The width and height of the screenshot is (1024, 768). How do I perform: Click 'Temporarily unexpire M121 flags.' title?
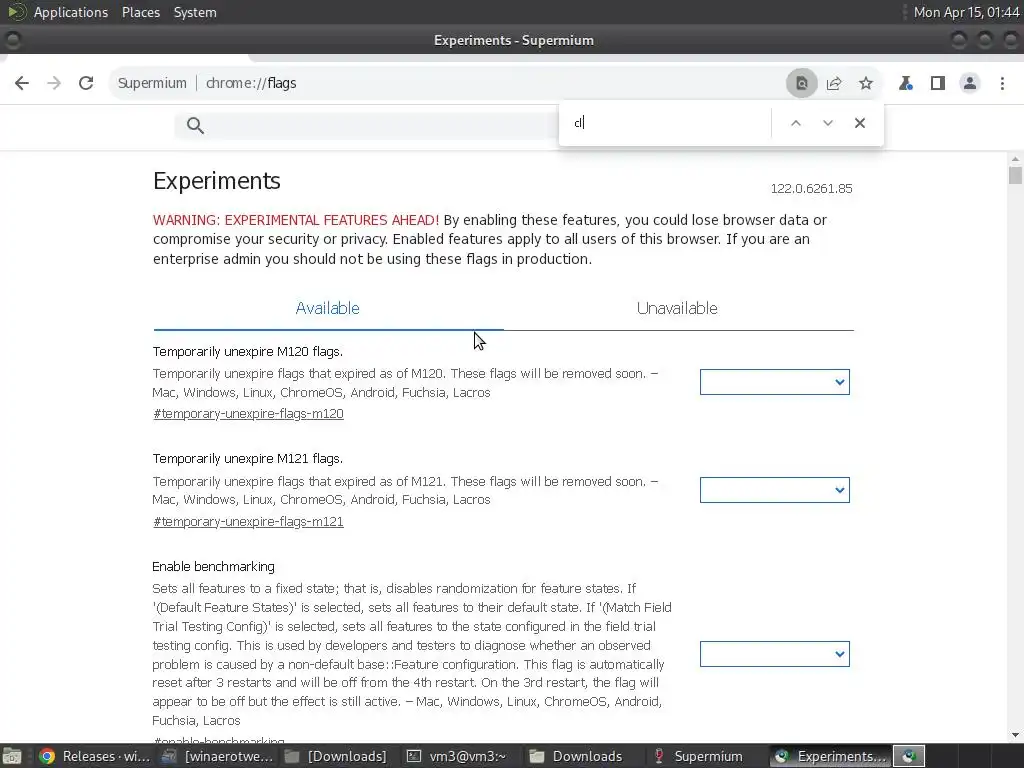[248, 458]
